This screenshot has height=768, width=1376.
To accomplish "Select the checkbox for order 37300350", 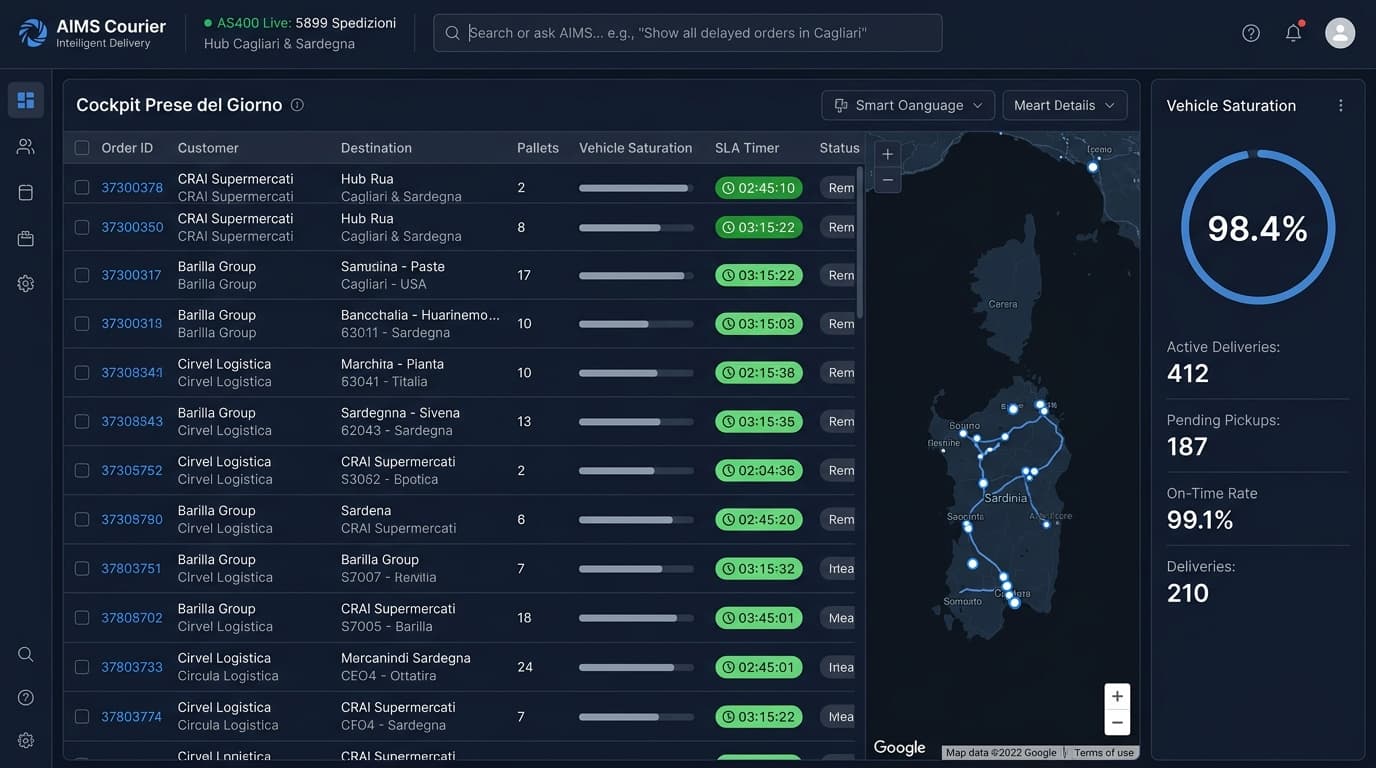I will tap(82, 227).
